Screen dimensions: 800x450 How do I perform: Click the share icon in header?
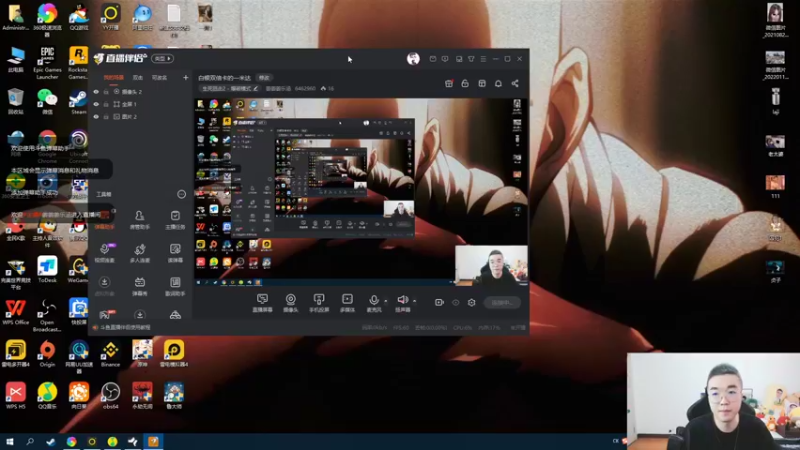point(515,83)
